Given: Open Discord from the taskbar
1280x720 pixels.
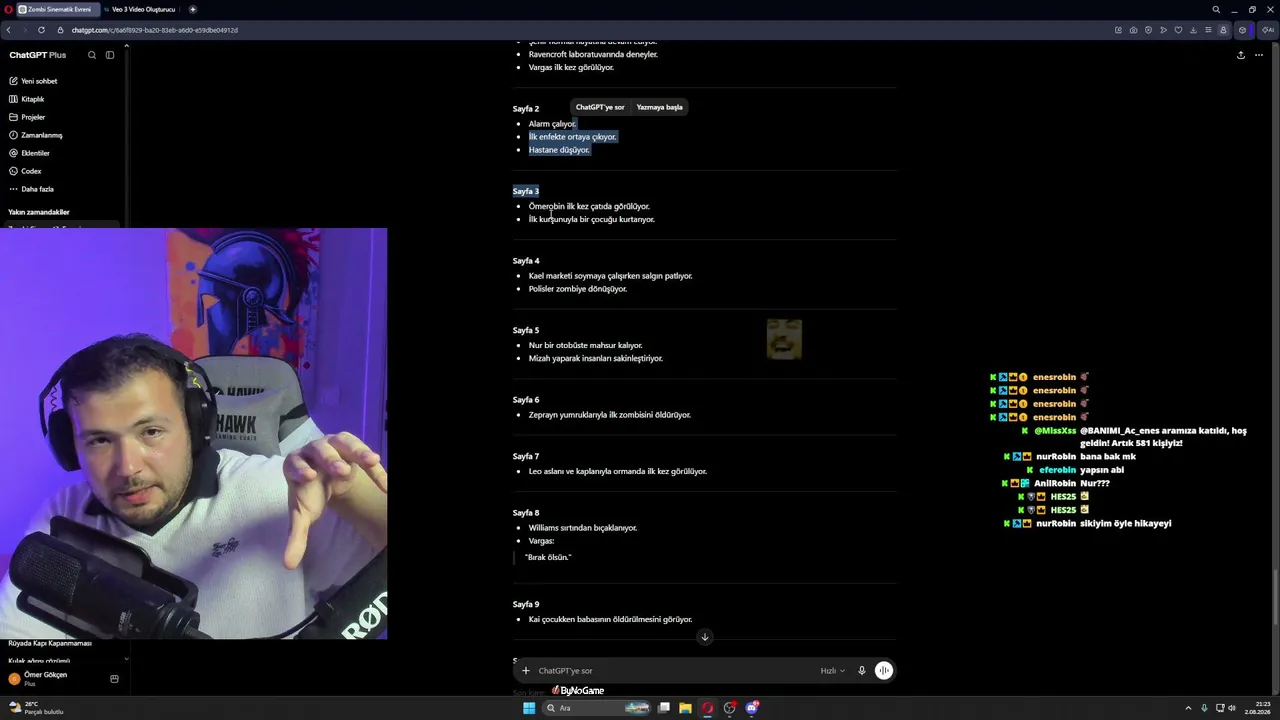Looking at the screenshot, I should coord(752,708).
